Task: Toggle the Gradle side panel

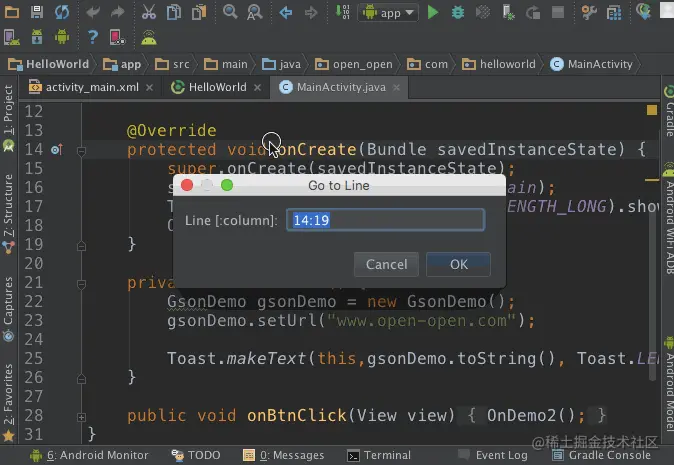Action: tap(668, 111)
